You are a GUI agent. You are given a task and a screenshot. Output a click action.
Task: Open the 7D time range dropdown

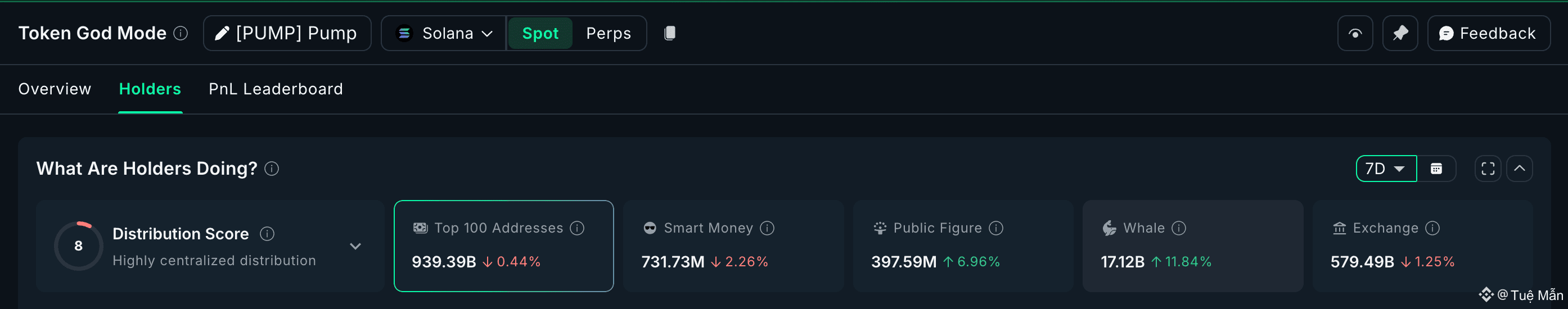[1386, 169]
